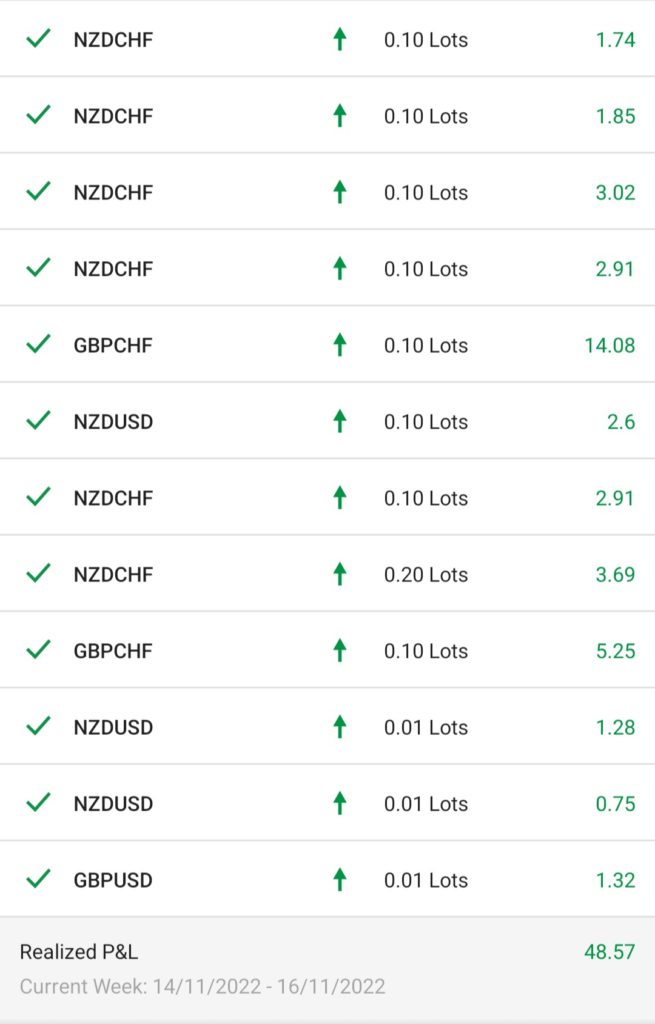Click the 3.69 profit amount

tap(615, 574)
